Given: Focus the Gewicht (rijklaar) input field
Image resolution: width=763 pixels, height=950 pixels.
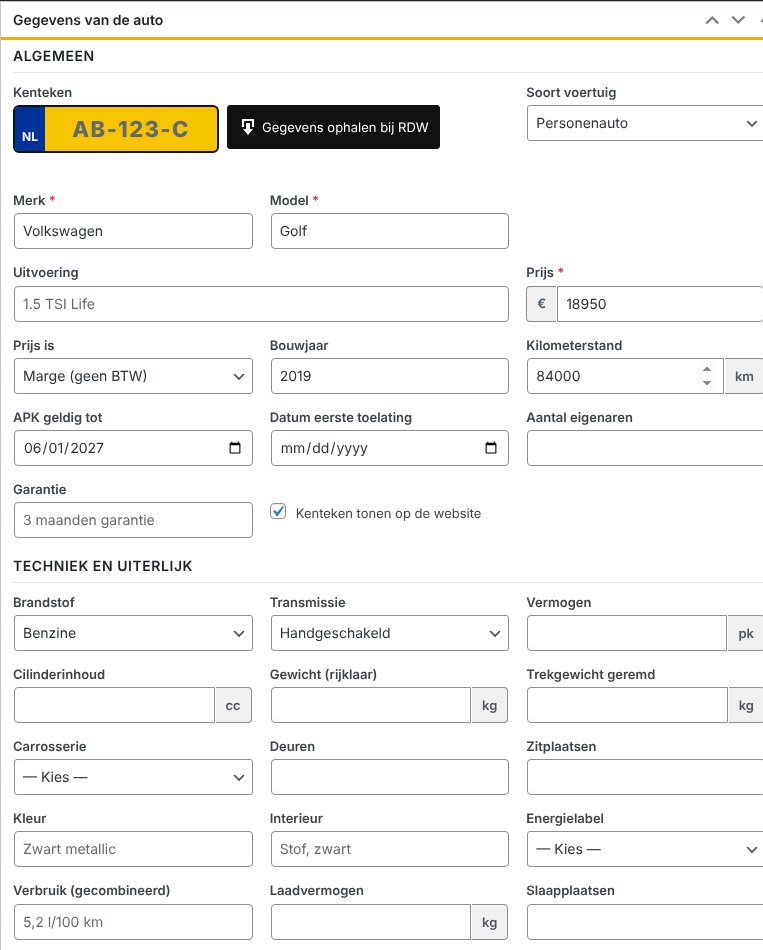Looking at the screenshot, I should [371, 705].
